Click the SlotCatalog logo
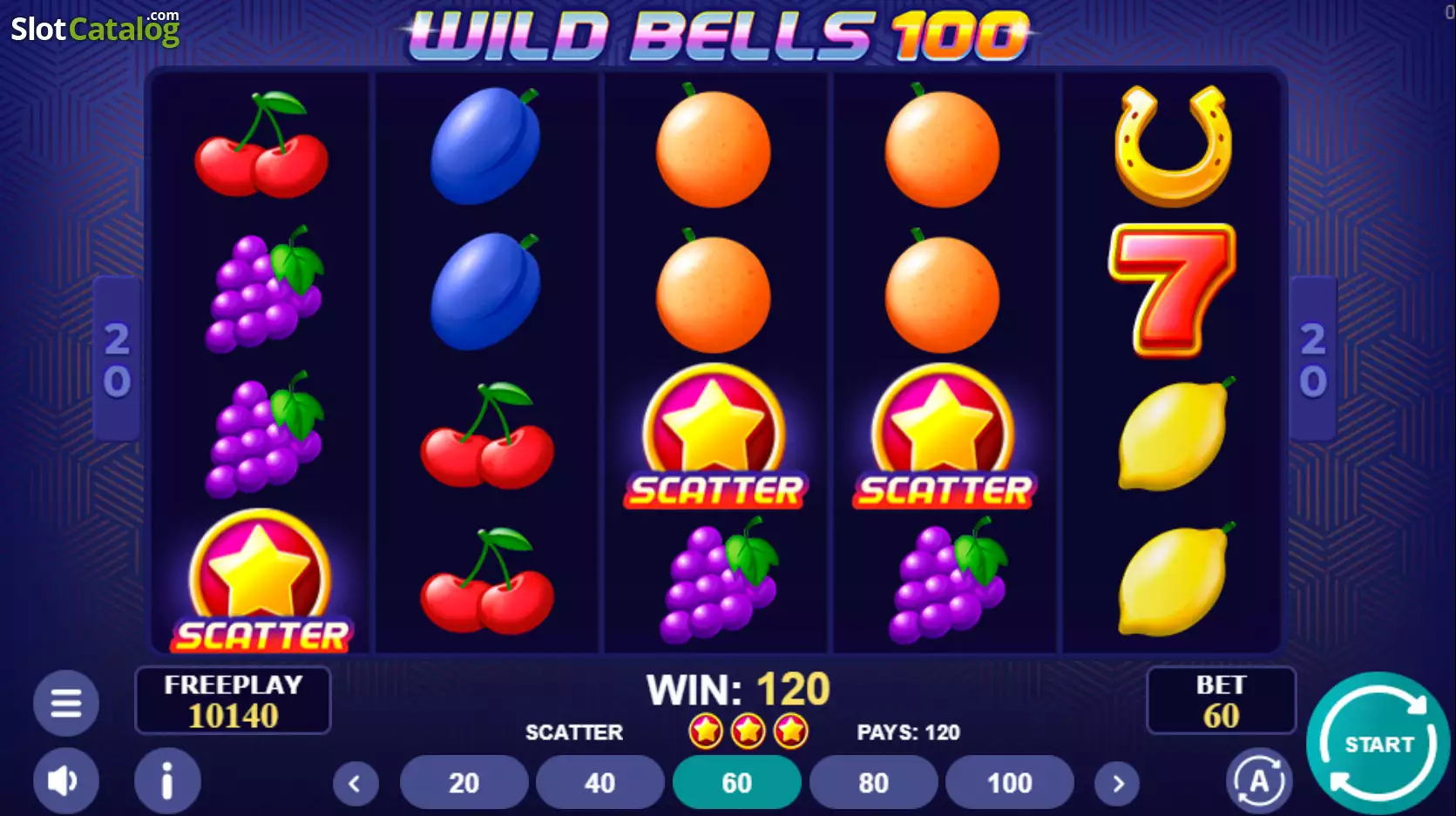This screenshot has height=816, width=1456. (x=95, y=28)
